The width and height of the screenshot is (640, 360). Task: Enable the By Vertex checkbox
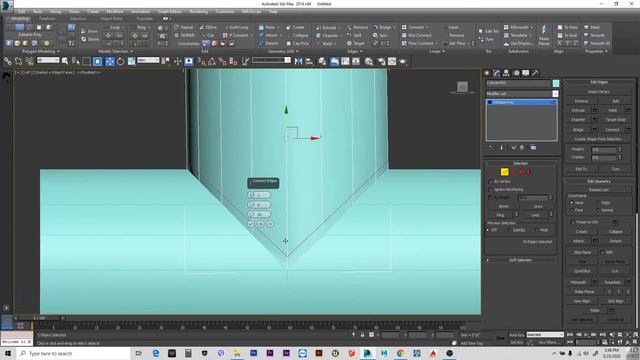point(491,182)
